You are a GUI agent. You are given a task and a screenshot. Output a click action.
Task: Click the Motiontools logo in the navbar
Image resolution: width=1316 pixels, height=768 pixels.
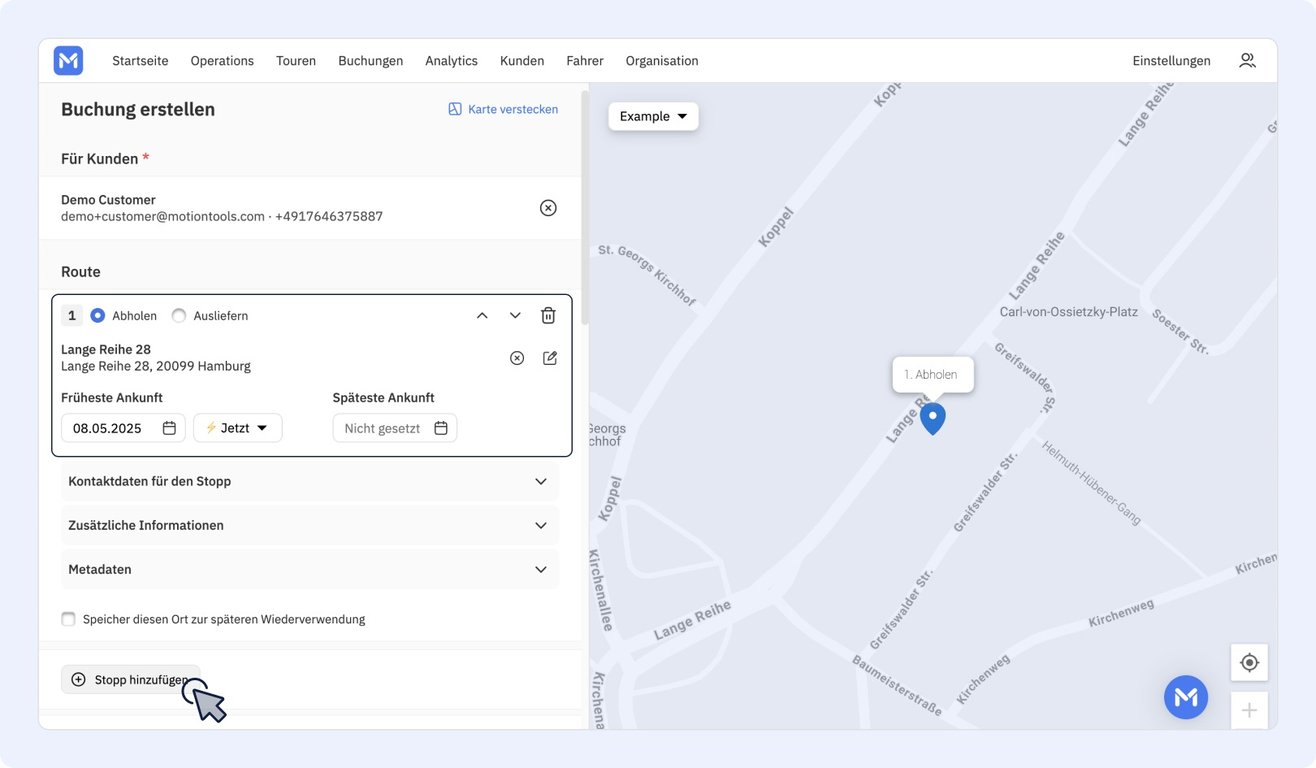[68, 61]
